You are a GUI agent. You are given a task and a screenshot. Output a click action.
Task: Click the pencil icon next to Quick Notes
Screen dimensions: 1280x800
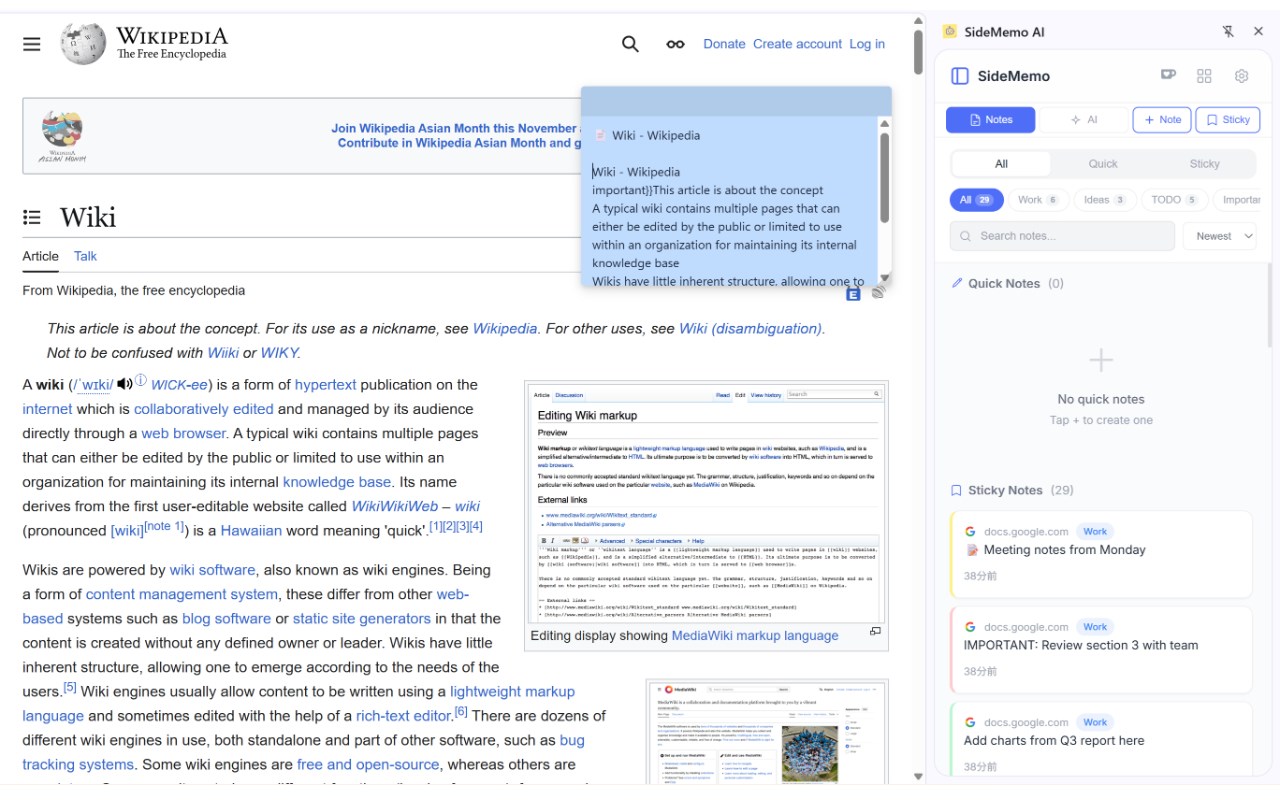[x=957, y=283]
